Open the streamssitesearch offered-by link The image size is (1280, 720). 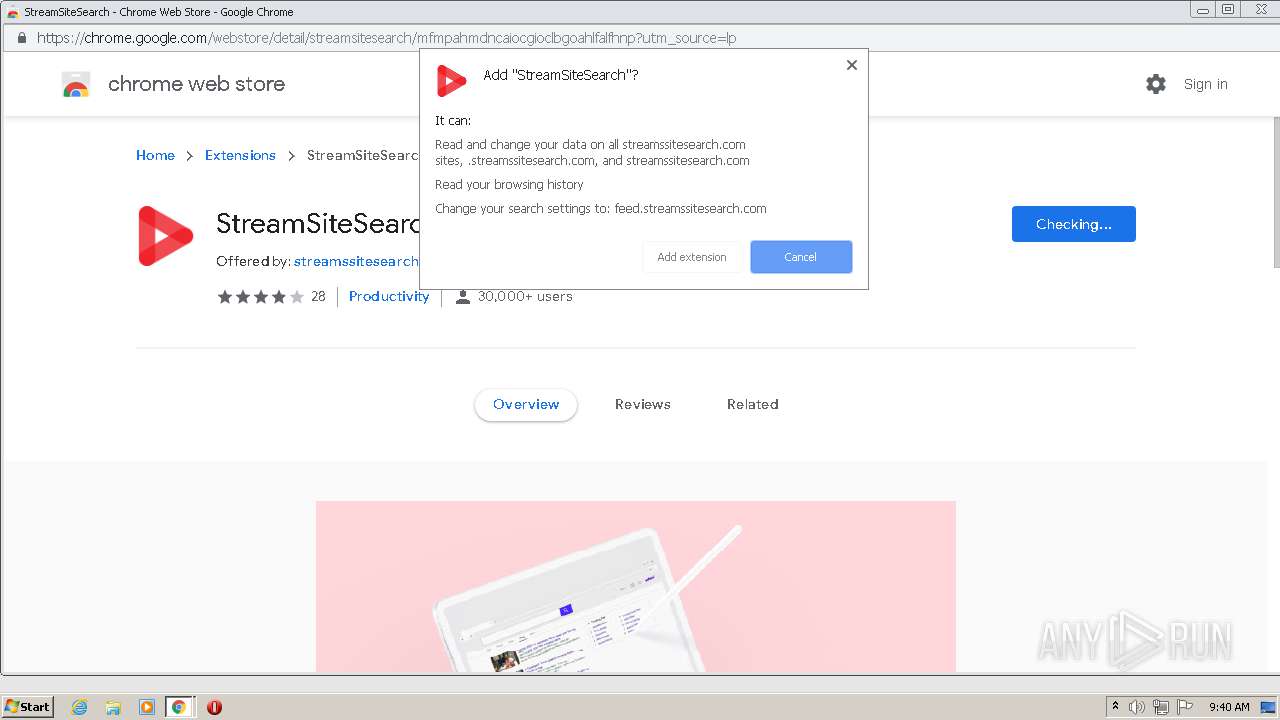(356, 261)
